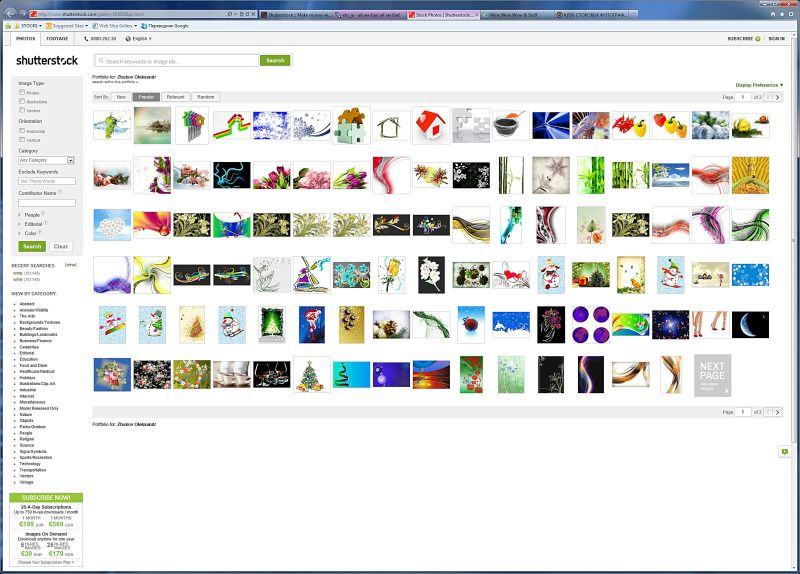Screen dimensions: 800x574
Task: Click the Contributor Name input field
Action: click(47, 203)
